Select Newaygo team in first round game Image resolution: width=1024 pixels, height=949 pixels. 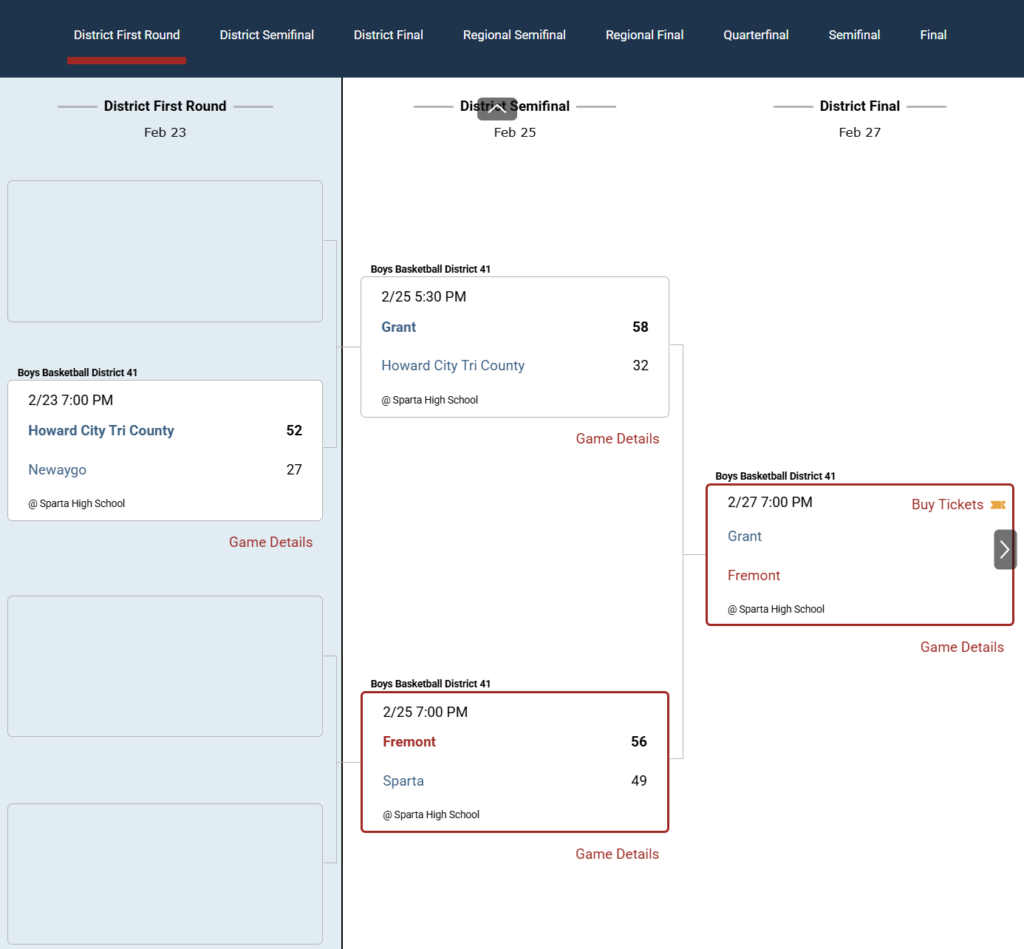(57, 470)
